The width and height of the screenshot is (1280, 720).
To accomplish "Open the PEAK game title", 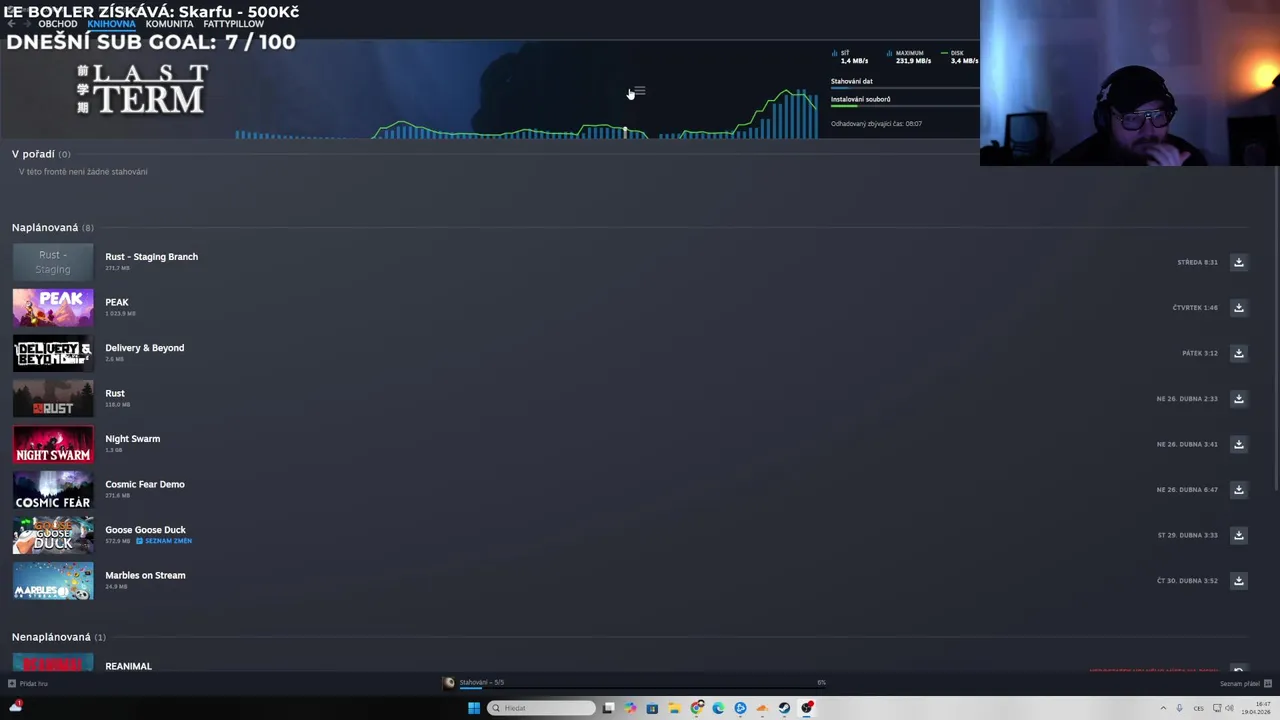I will pyautogui.click(x=117, y=302).
